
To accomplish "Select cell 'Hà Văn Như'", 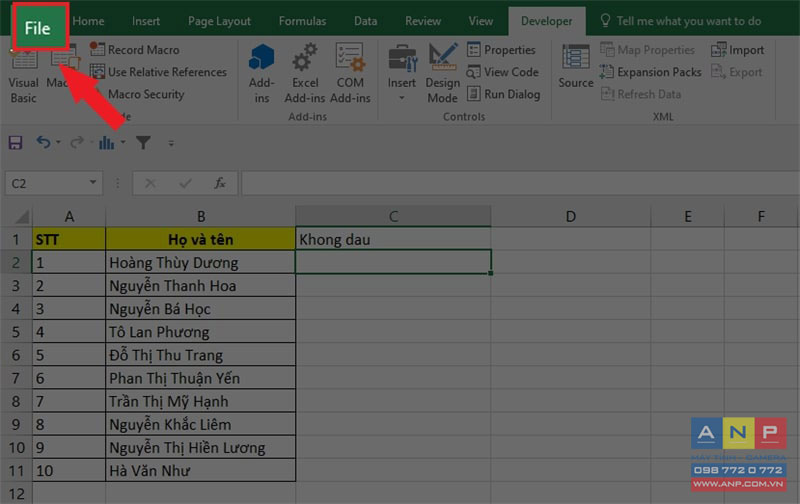I will coord(201,470).
